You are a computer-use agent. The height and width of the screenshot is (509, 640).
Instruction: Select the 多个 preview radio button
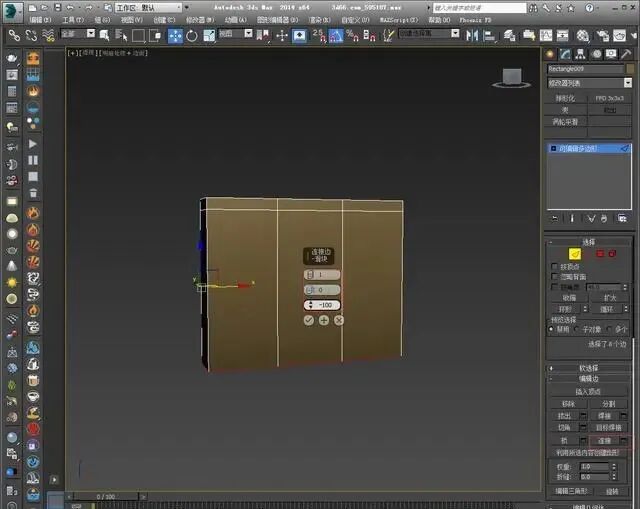(609, 329)
